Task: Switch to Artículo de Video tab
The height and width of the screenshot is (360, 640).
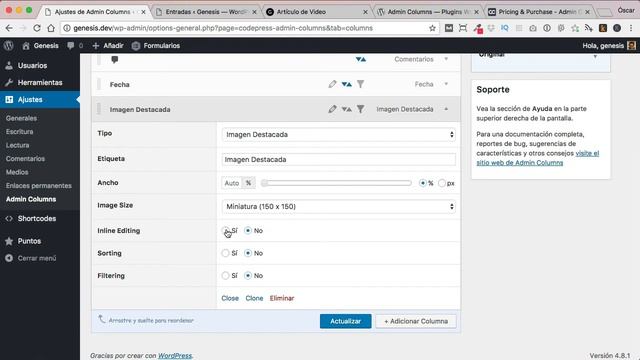Action: coord(316,12)
